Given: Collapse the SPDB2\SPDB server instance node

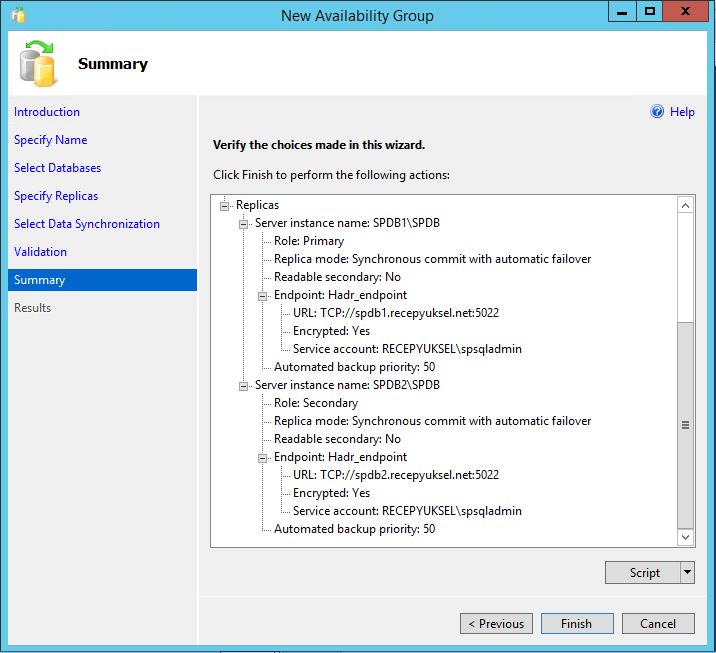Looking at the screenshot, I should tap(243, 386).
